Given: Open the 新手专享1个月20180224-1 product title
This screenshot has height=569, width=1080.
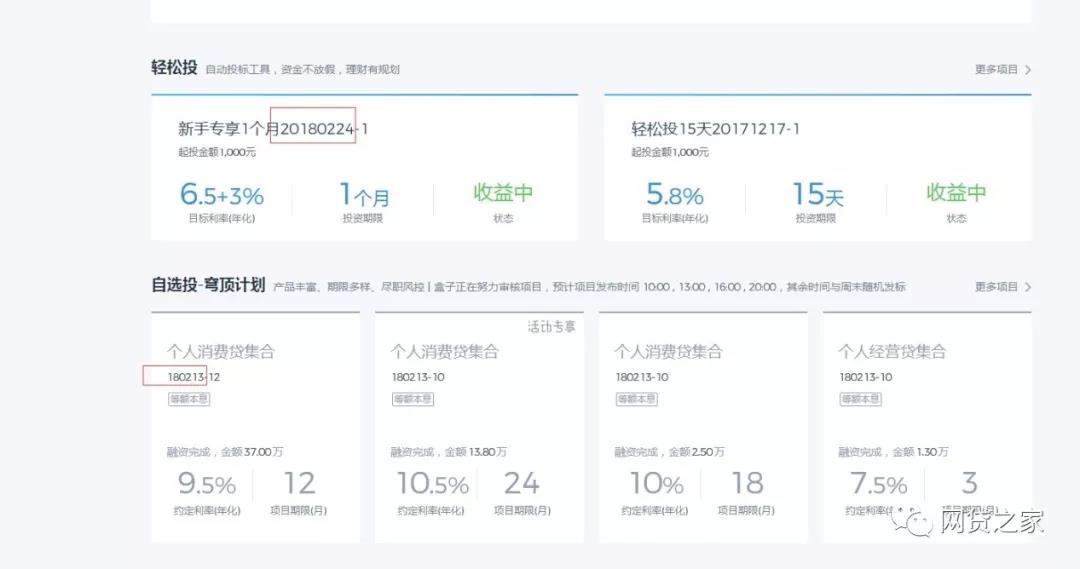Looking at the screenshot, I should coord(273,129).
